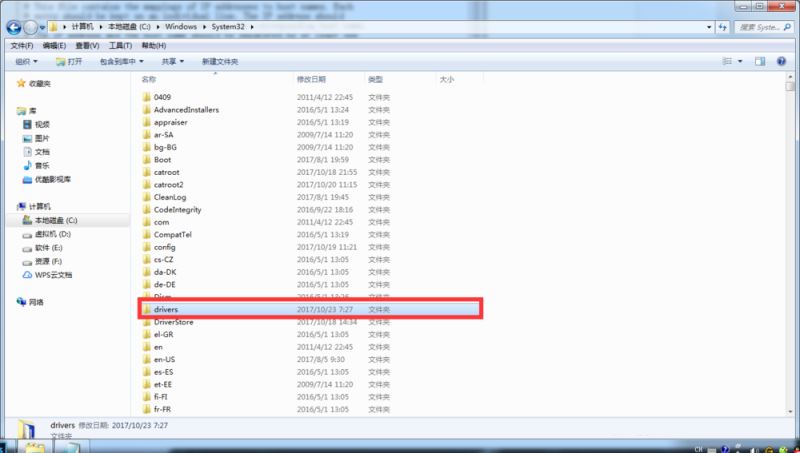Image resolution: width=800 pixels, height=453 pixels.
Task: Select 优酷影视库 in navigation pane
Action: click(53, 180)
